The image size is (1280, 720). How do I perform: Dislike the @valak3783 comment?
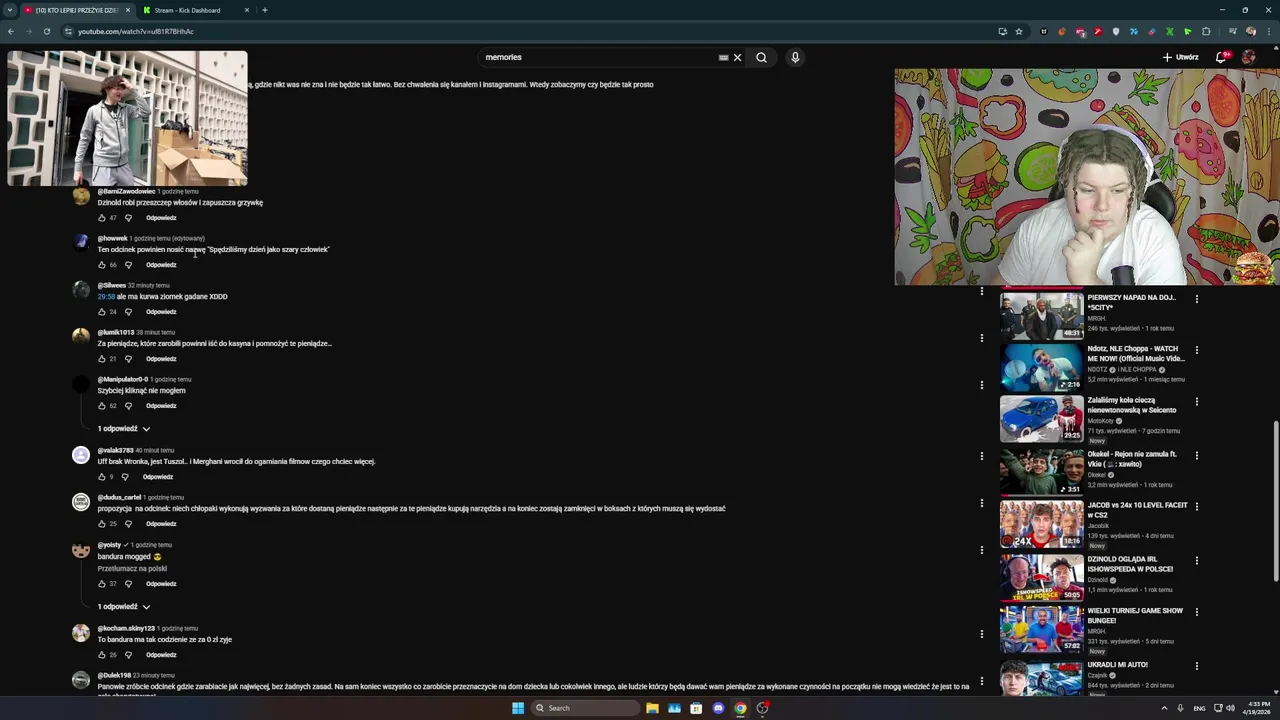126,477
